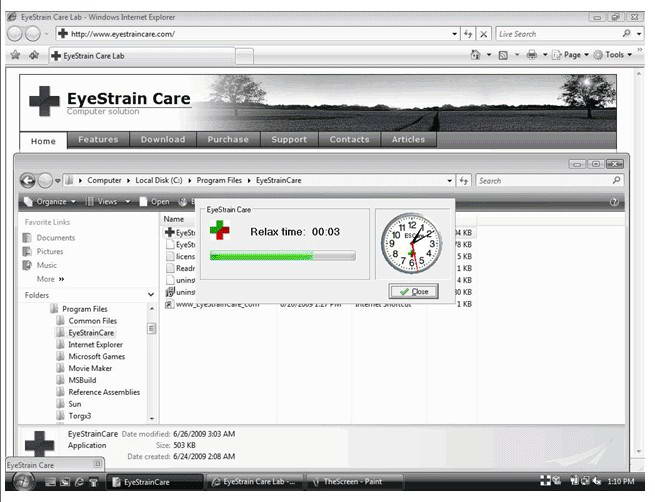Viewport: 655px width, 502px height.
Task: Open the Features tab
Action: tap(98, 139)
